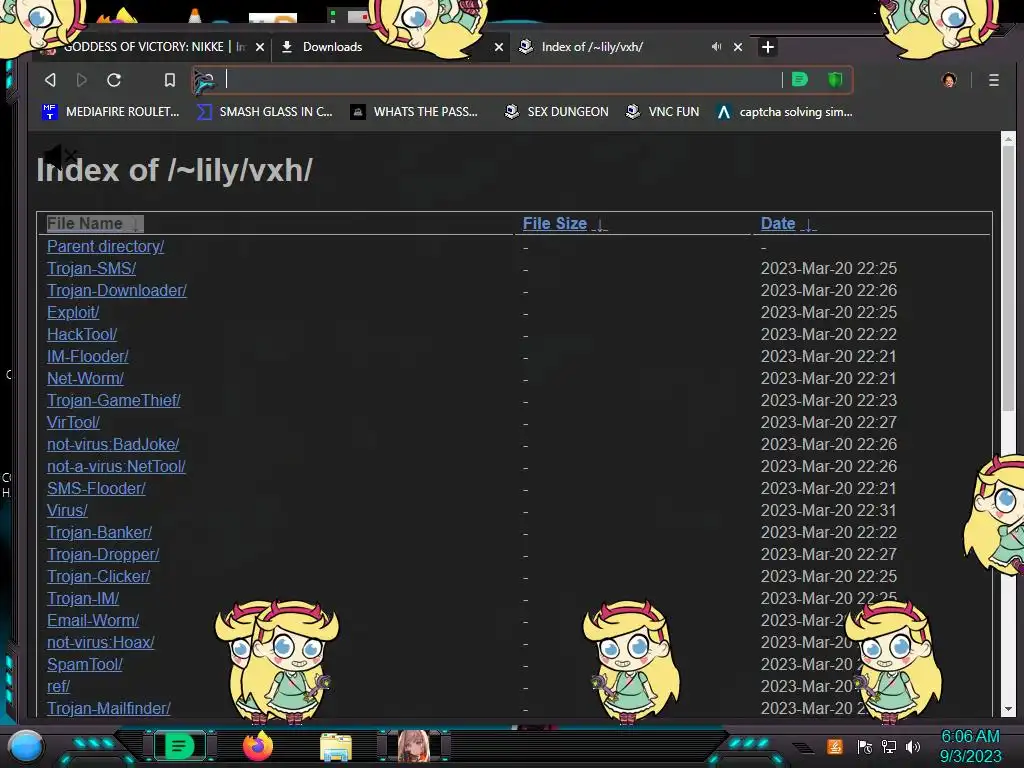Open the Trojan-Dropper/ folder
1024x768 pixels.
coord(103,554)
